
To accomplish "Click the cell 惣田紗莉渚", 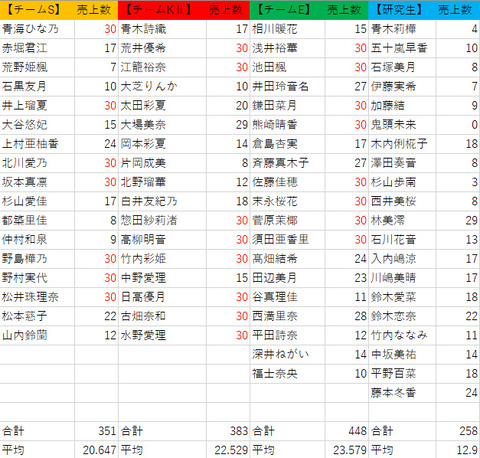I will [x=162, y=221].
